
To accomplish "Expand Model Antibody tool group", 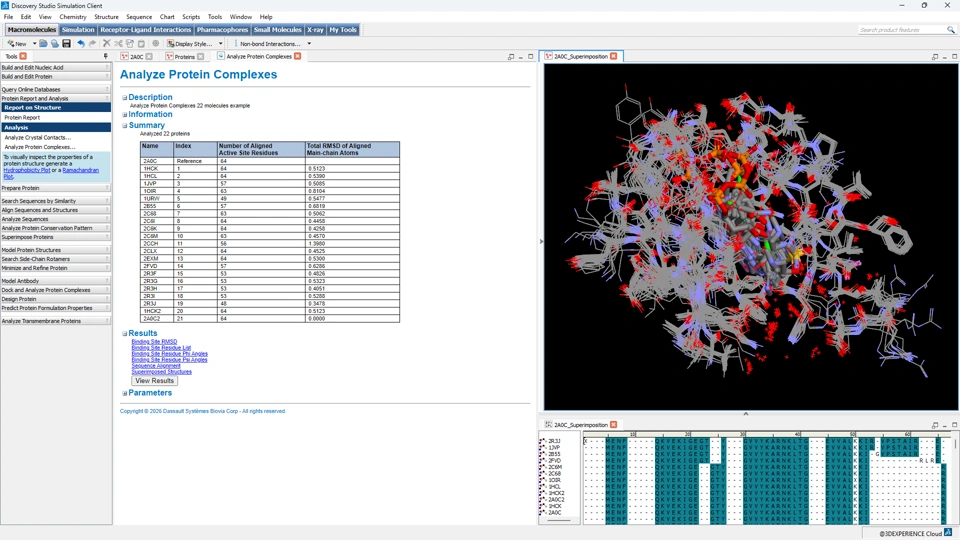I will [55, 281].
